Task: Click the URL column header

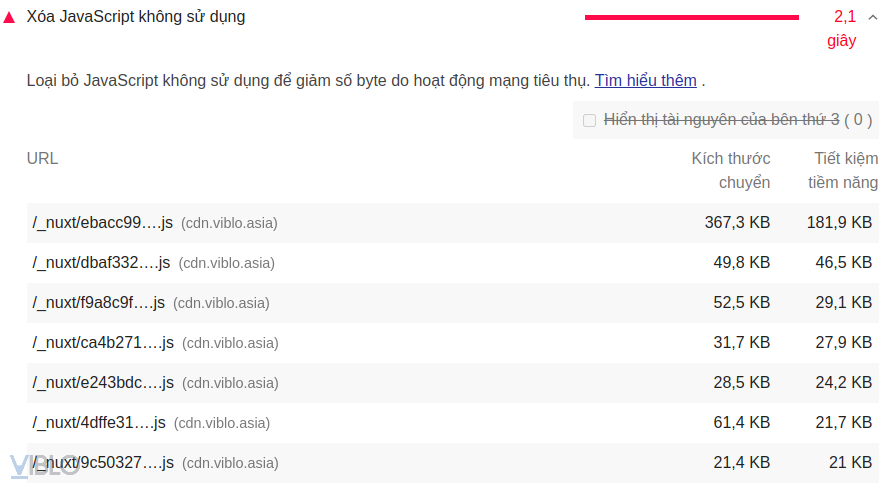Action: [x=43, y=159]
